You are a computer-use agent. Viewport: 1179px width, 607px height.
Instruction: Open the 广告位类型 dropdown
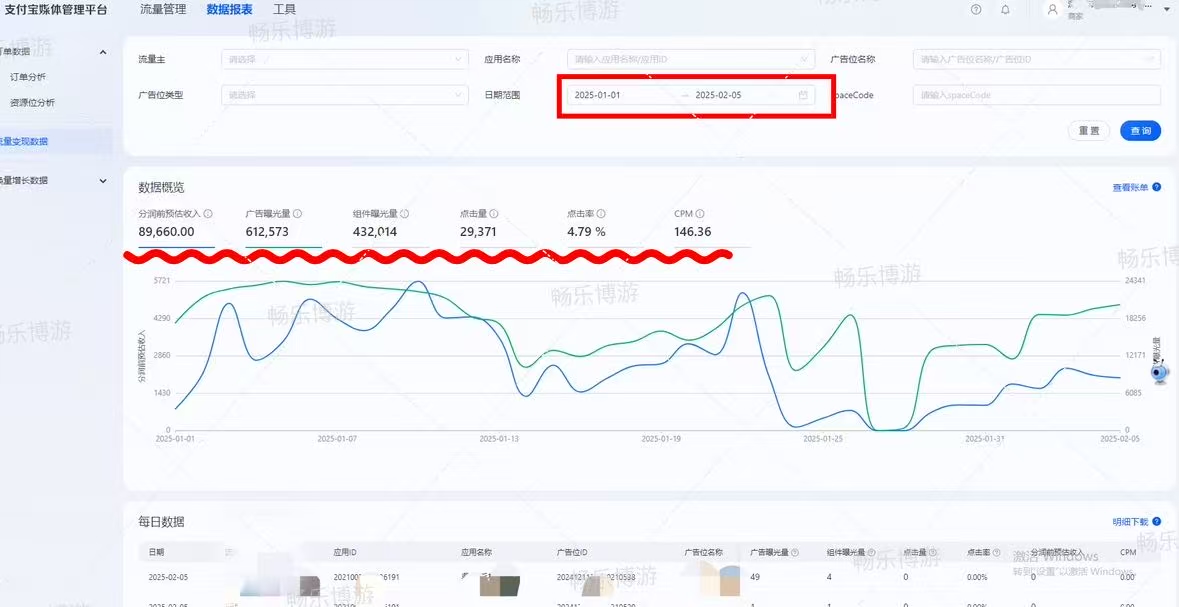[345, 95]
